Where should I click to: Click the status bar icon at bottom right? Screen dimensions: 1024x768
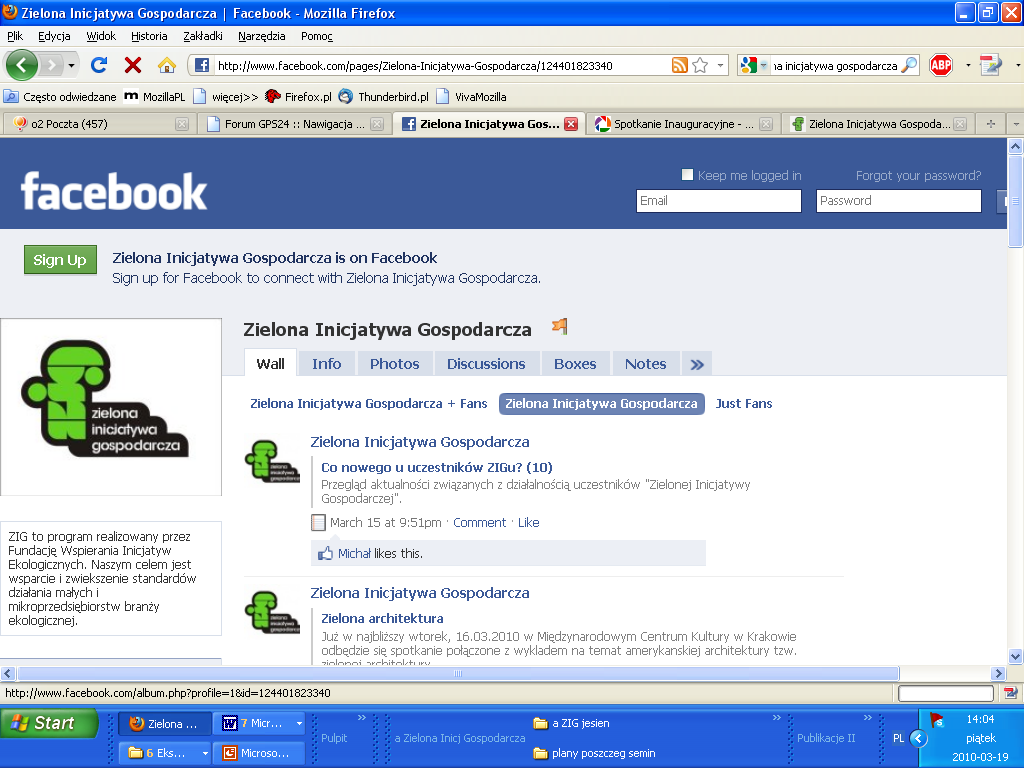click(x=1010, y=693)
